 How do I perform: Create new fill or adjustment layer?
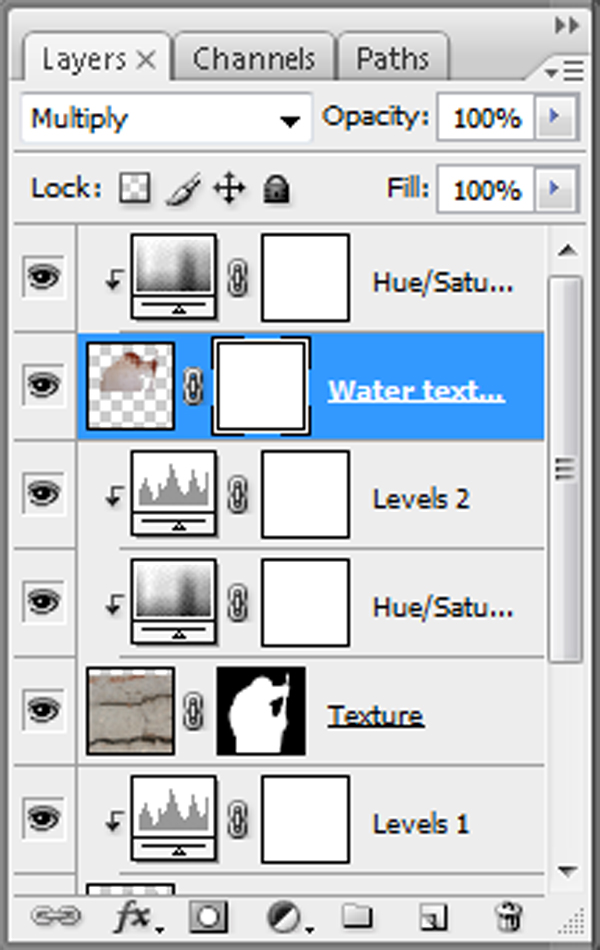click(284, 915)
